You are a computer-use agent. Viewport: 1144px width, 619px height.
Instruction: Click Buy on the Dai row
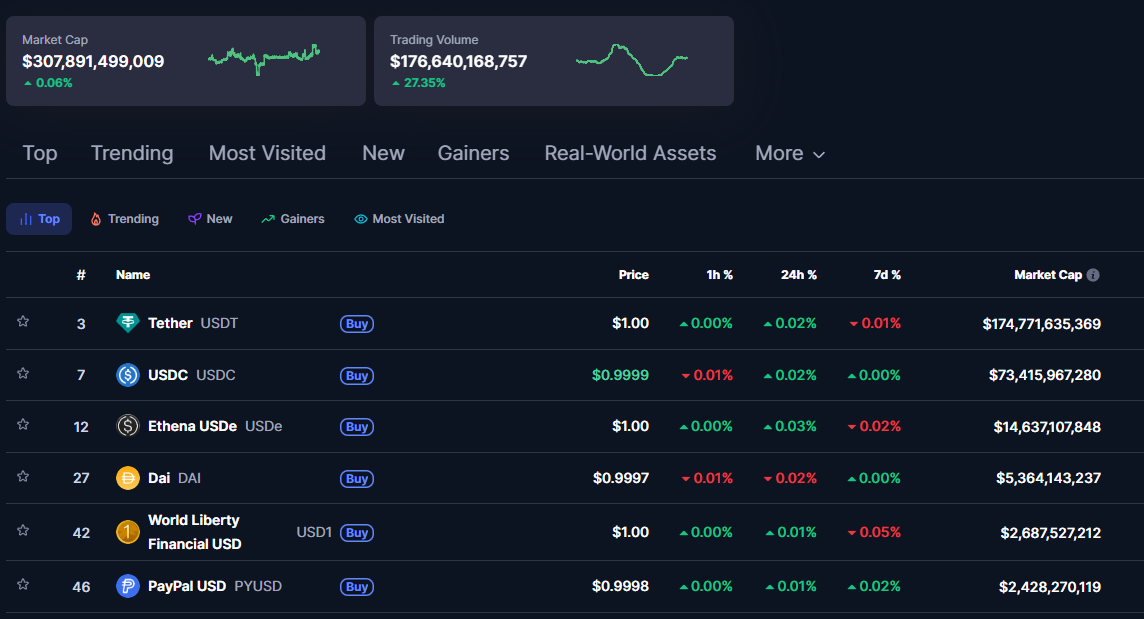pos(357,479)
